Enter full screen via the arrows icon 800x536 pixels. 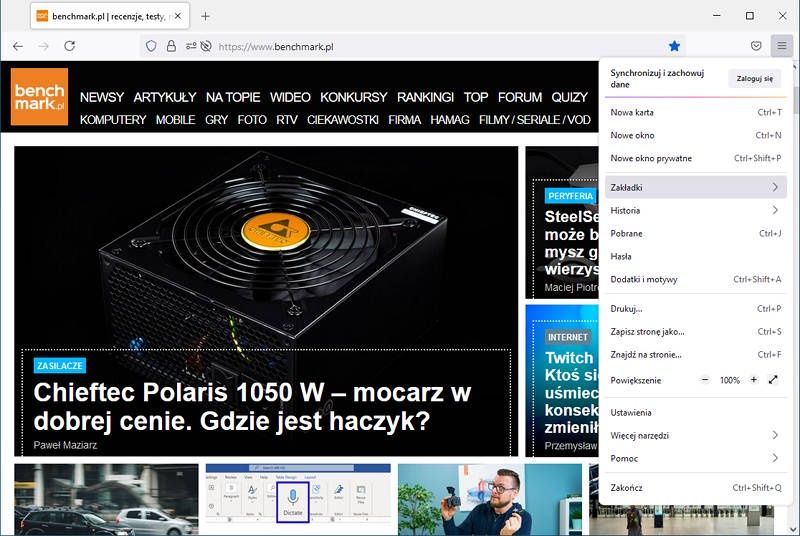773,380
